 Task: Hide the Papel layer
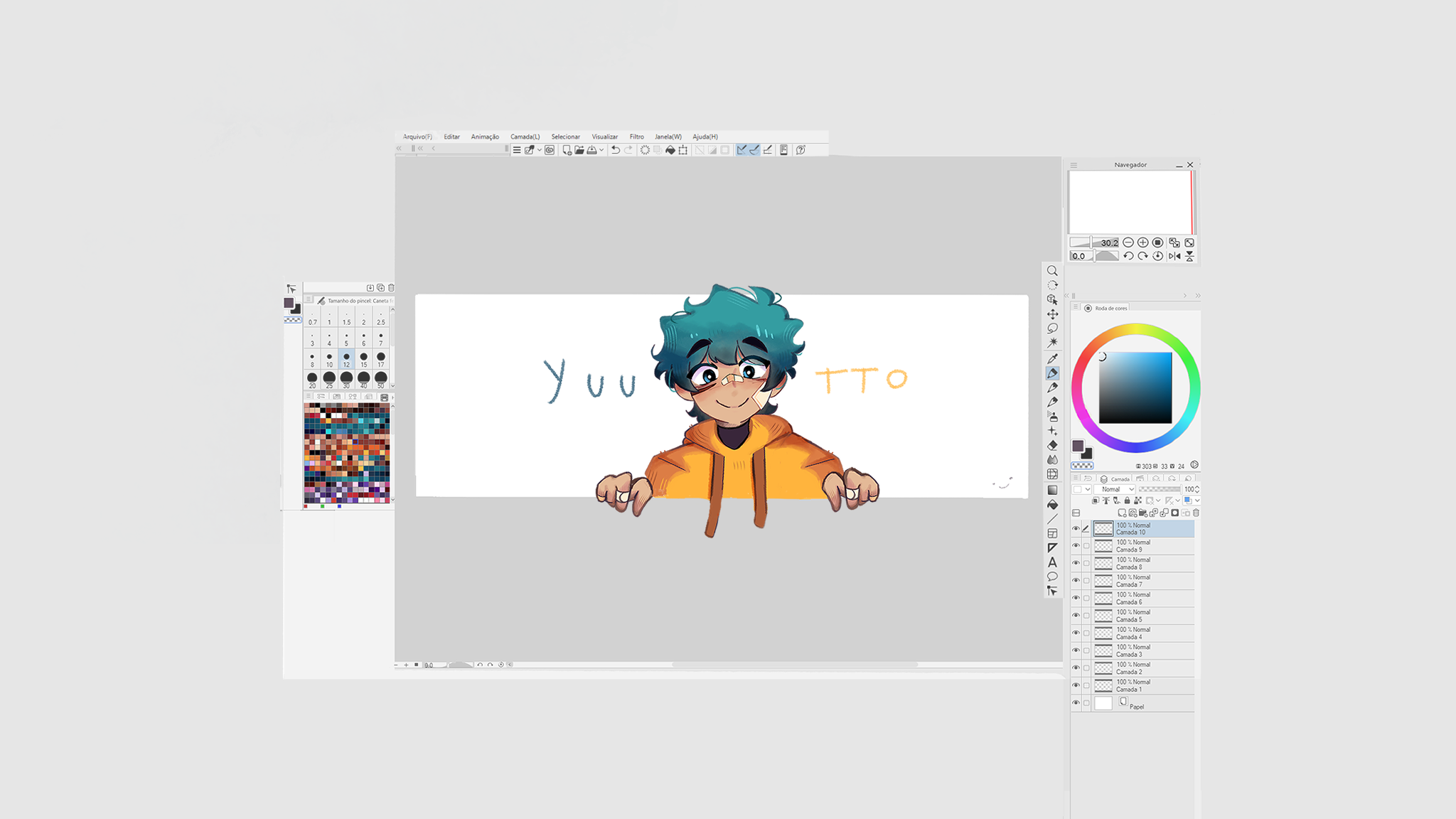coord(1076,703)
